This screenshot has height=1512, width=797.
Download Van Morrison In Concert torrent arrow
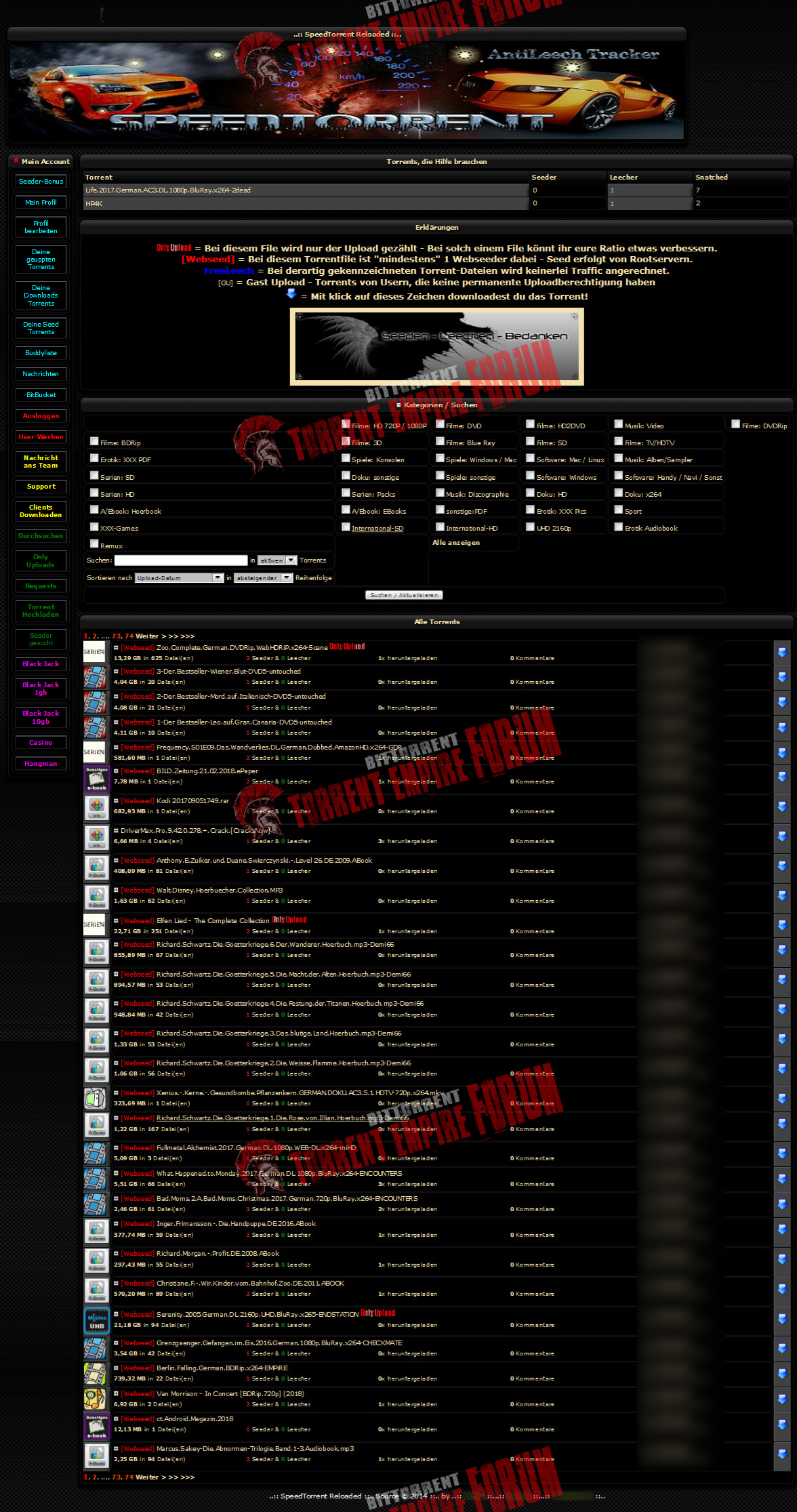781,1399
